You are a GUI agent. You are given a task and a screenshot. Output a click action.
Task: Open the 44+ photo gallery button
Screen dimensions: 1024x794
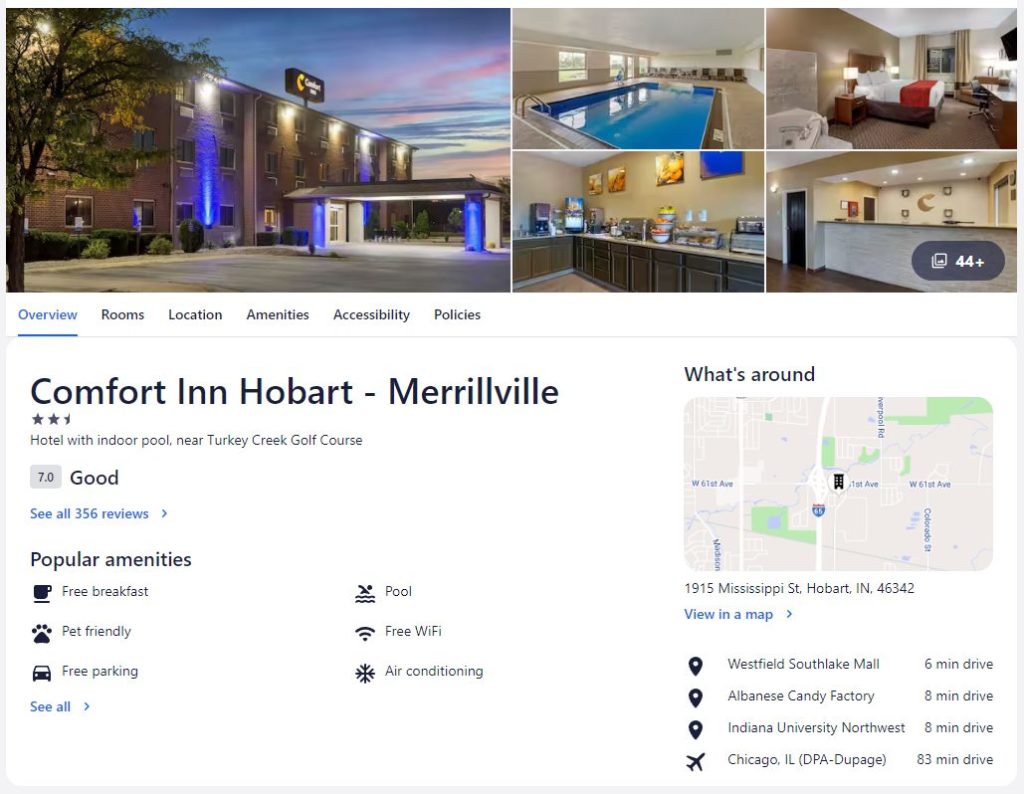[957, 261]
